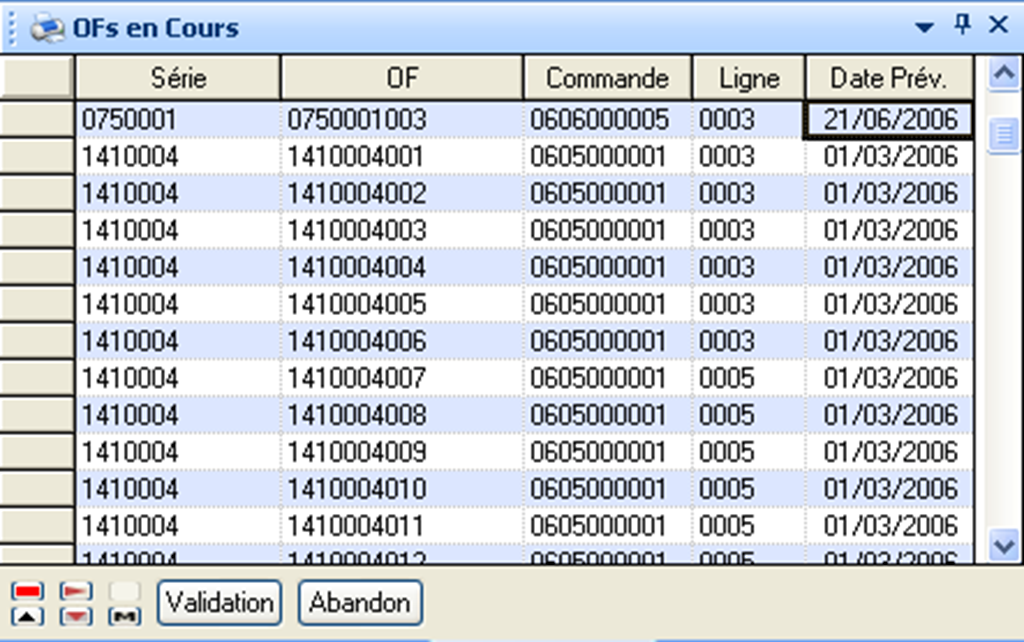The width and height of the screenshot is (1024, 642).
Task: Sort by the Série column header
Action: [177, 76]
